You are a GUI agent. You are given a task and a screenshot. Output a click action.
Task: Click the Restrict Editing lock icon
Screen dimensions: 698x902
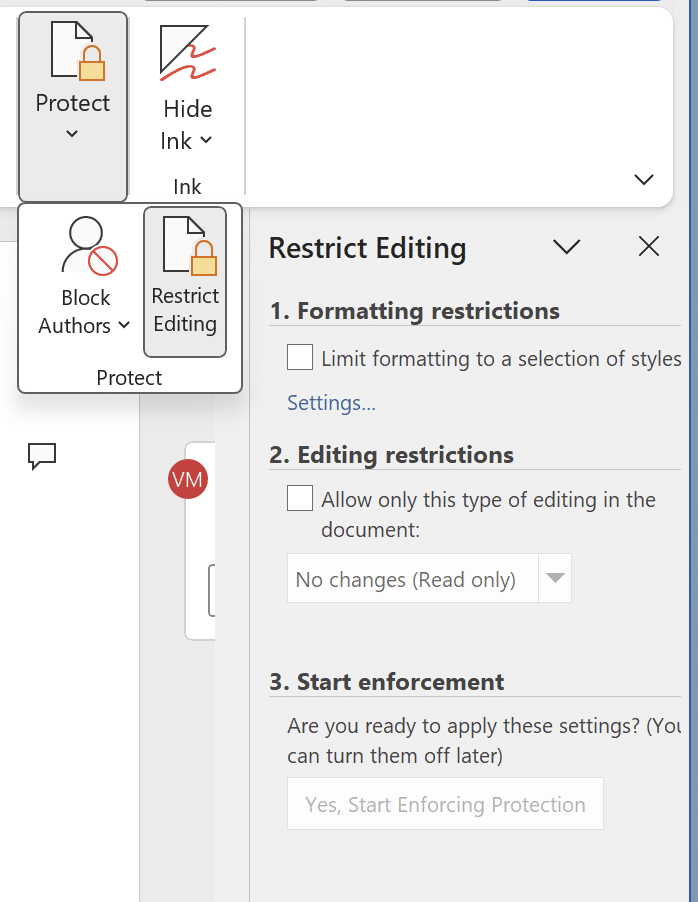[x=189, y=246]
